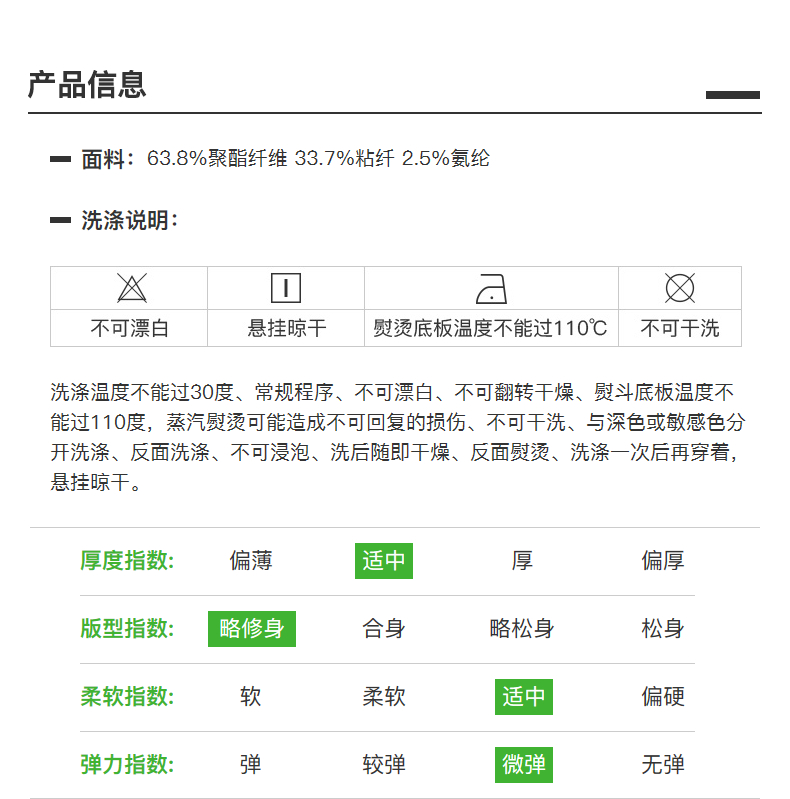Click the hang-dry square icon
Image resolution: width=790 pixels, height=799 pixels.
(x=286, y=289)
